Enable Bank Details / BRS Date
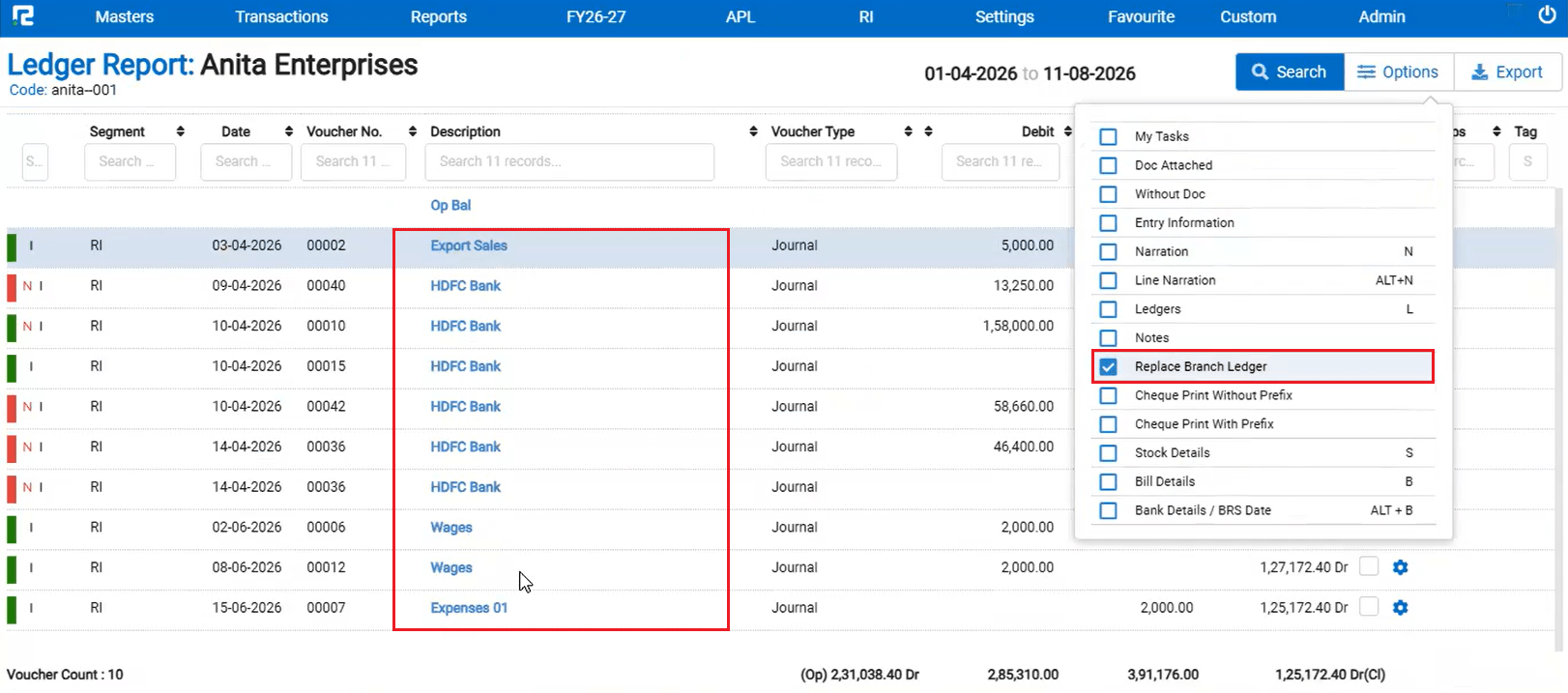1568x693 pixels. click(1109, 510)
